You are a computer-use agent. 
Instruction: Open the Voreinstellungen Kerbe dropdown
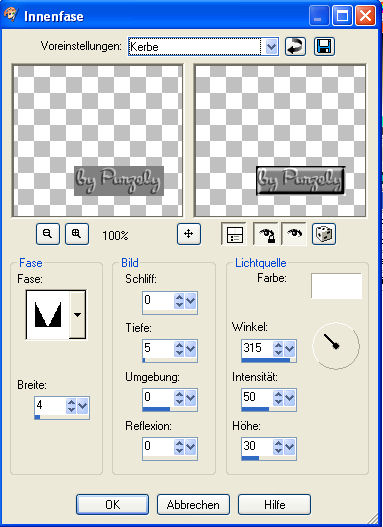pos(271,46)
